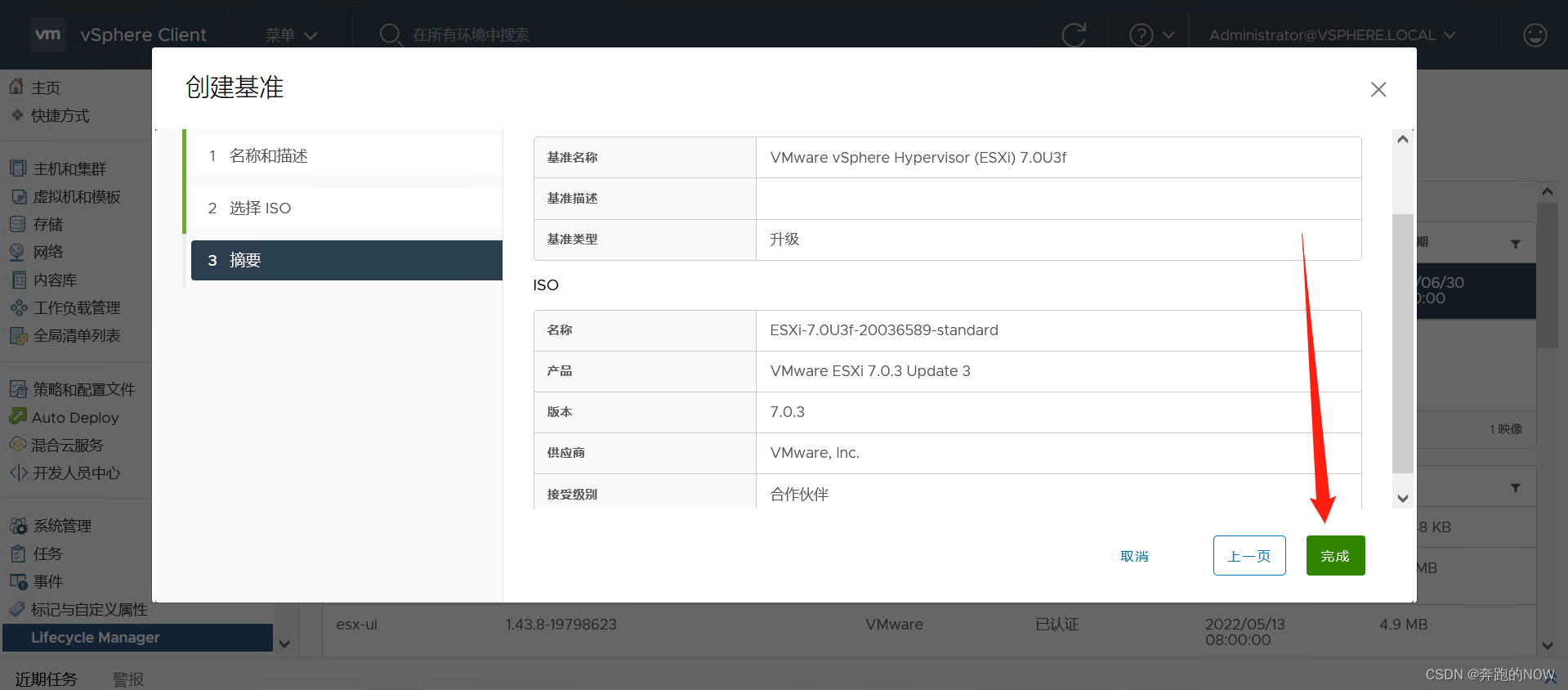Click baseline name value VMware vSphere Hypervisor
Image resolution: width=1568 pixels, height=690 pixels.
tap(918, 158)
